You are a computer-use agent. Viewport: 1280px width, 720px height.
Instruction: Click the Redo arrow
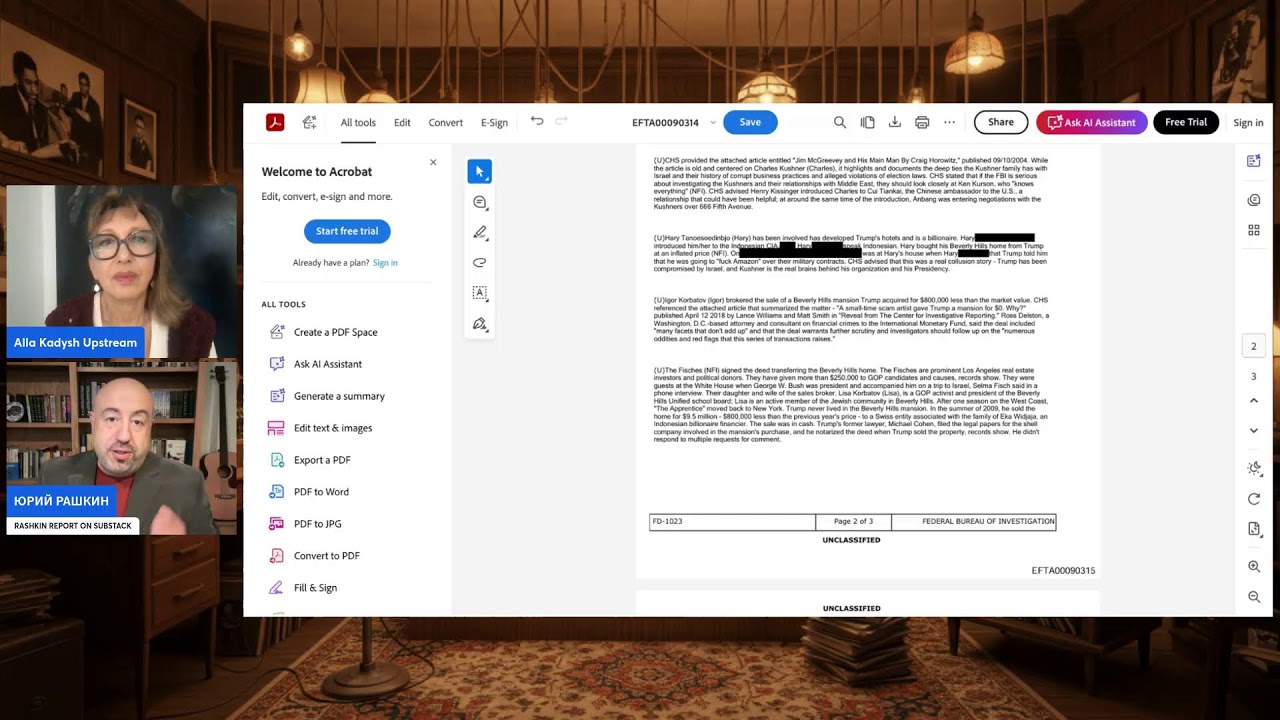pyautogui.click(x=561, y=121)
